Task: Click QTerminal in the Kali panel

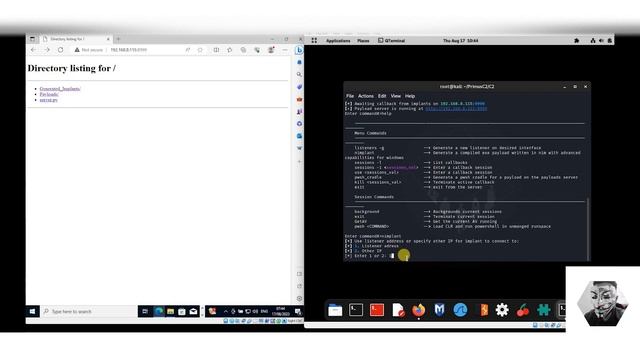Action: [x=392, y=41]
